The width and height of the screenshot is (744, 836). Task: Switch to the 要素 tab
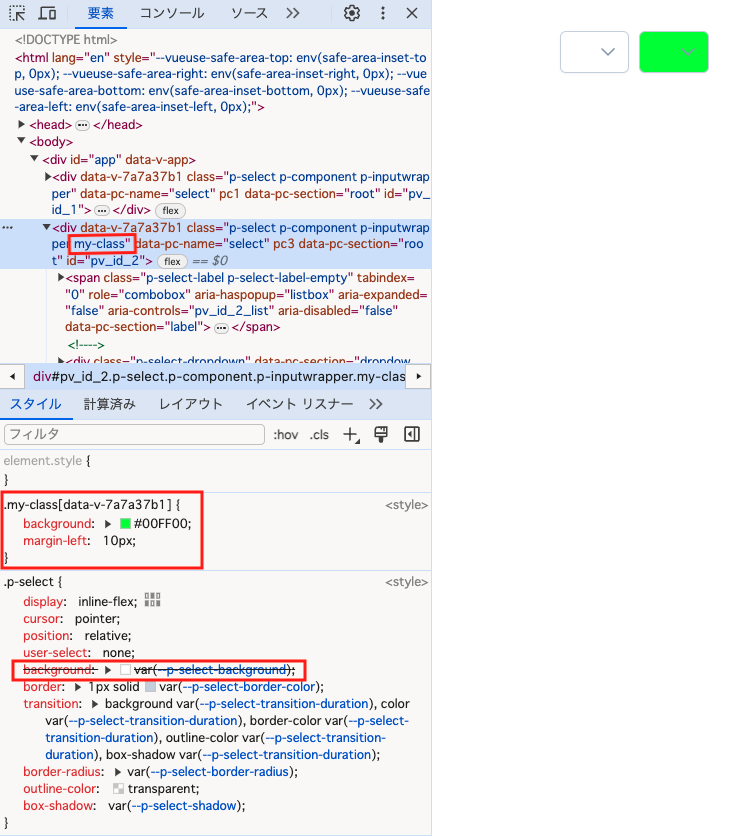pyautogui.click(x=100, y=13)
